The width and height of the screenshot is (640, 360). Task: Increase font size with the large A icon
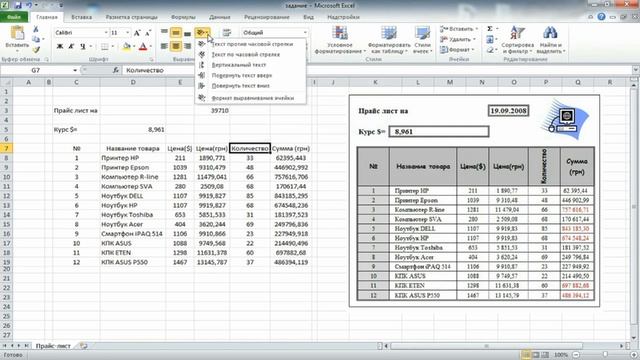pyautogui.click(x=137, y=33)
